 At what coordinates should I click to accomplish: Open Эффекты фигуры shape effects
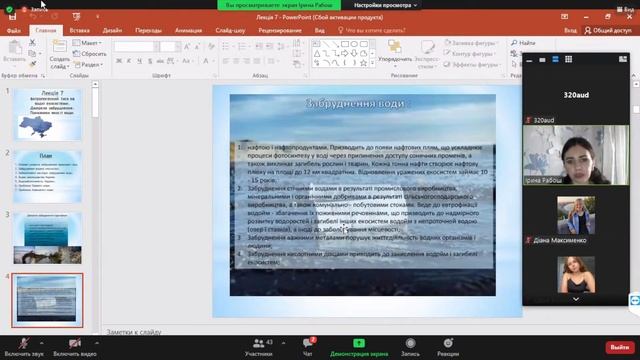click(471, 64)
